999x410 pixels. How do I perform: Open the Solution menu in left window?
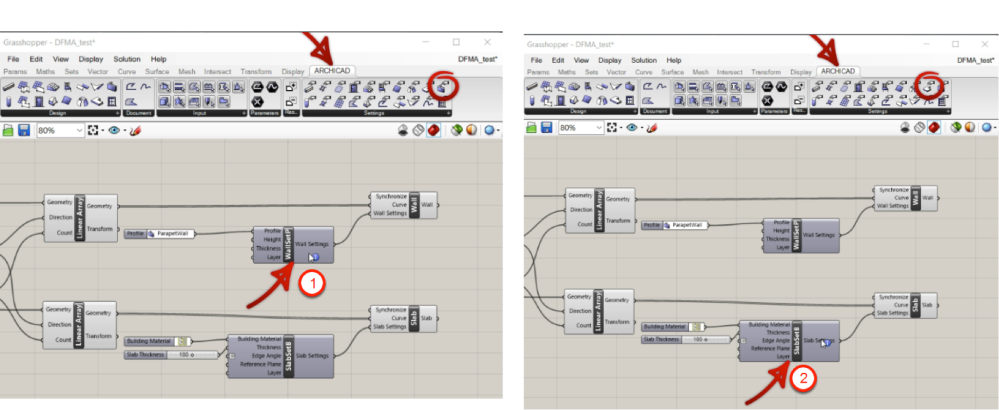127,59
